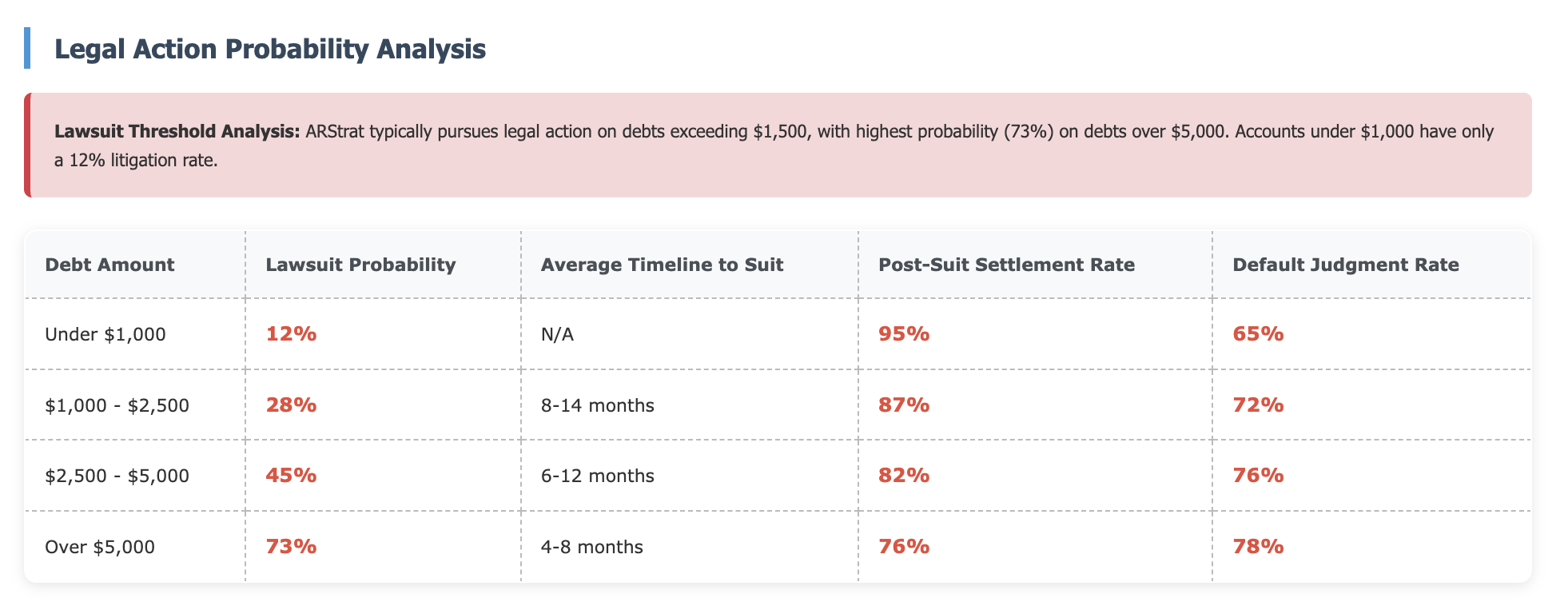Click the Legal Action Probability Analysis heading
This screenshot has height=614, width=1568.
pyautogui.click(x=269, y=49)
